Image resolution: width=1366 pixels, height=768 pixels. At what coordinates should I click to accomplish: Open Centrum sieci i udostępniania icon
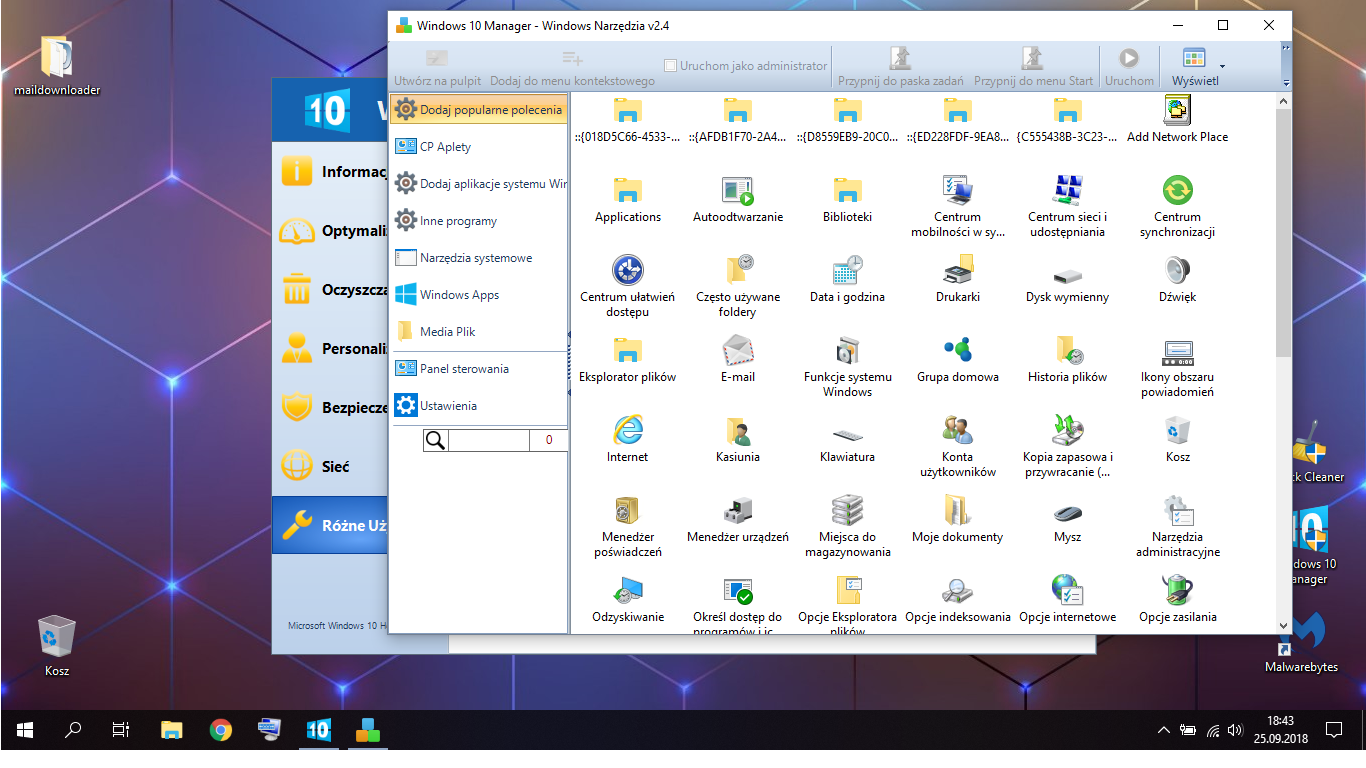click(1068, 190)
